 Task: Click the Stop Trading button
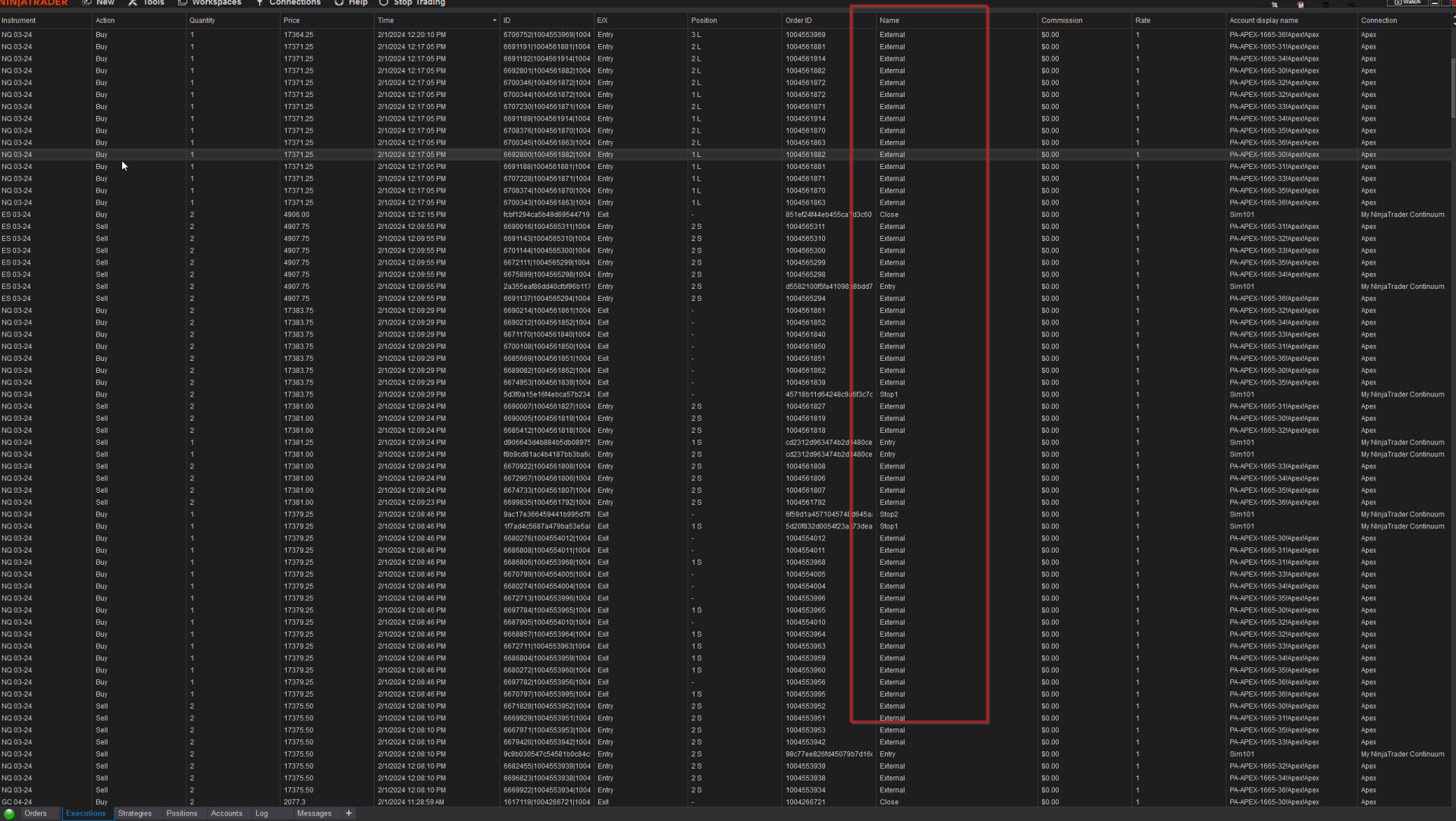coord(419,3)
